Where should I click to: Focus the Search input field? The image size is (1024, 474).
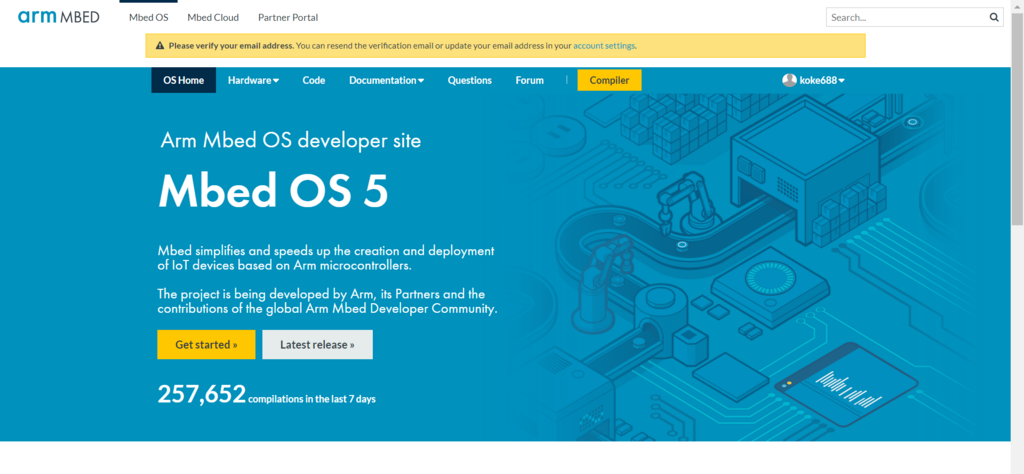[914, 17]
